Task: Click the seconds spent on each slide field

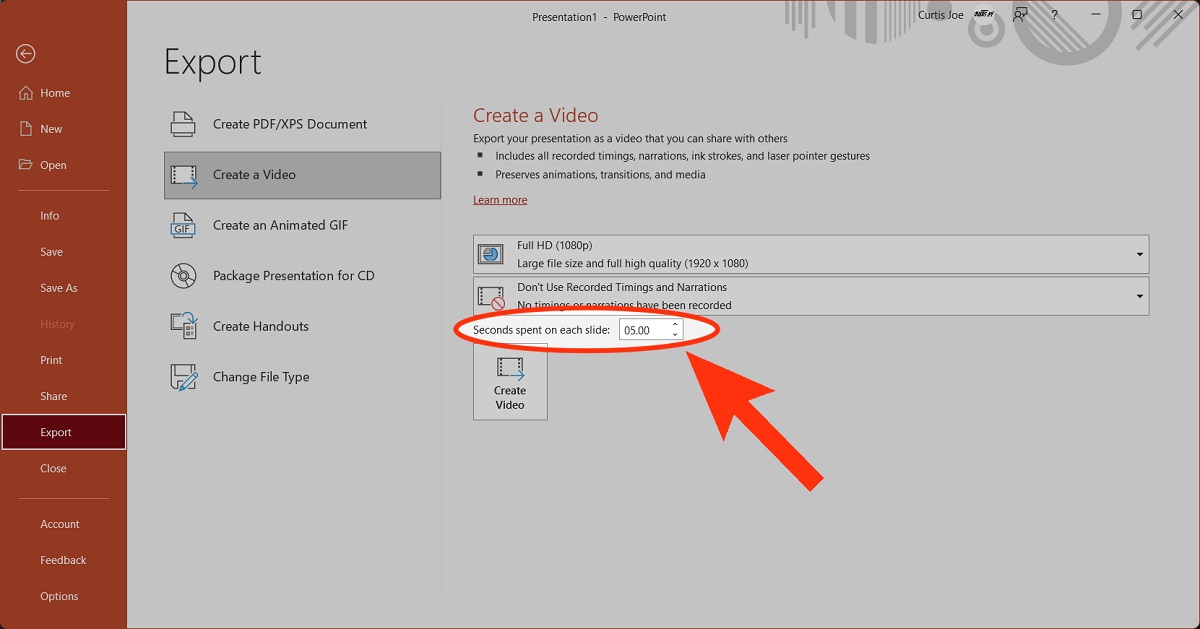Action: [x=643, y=329]
